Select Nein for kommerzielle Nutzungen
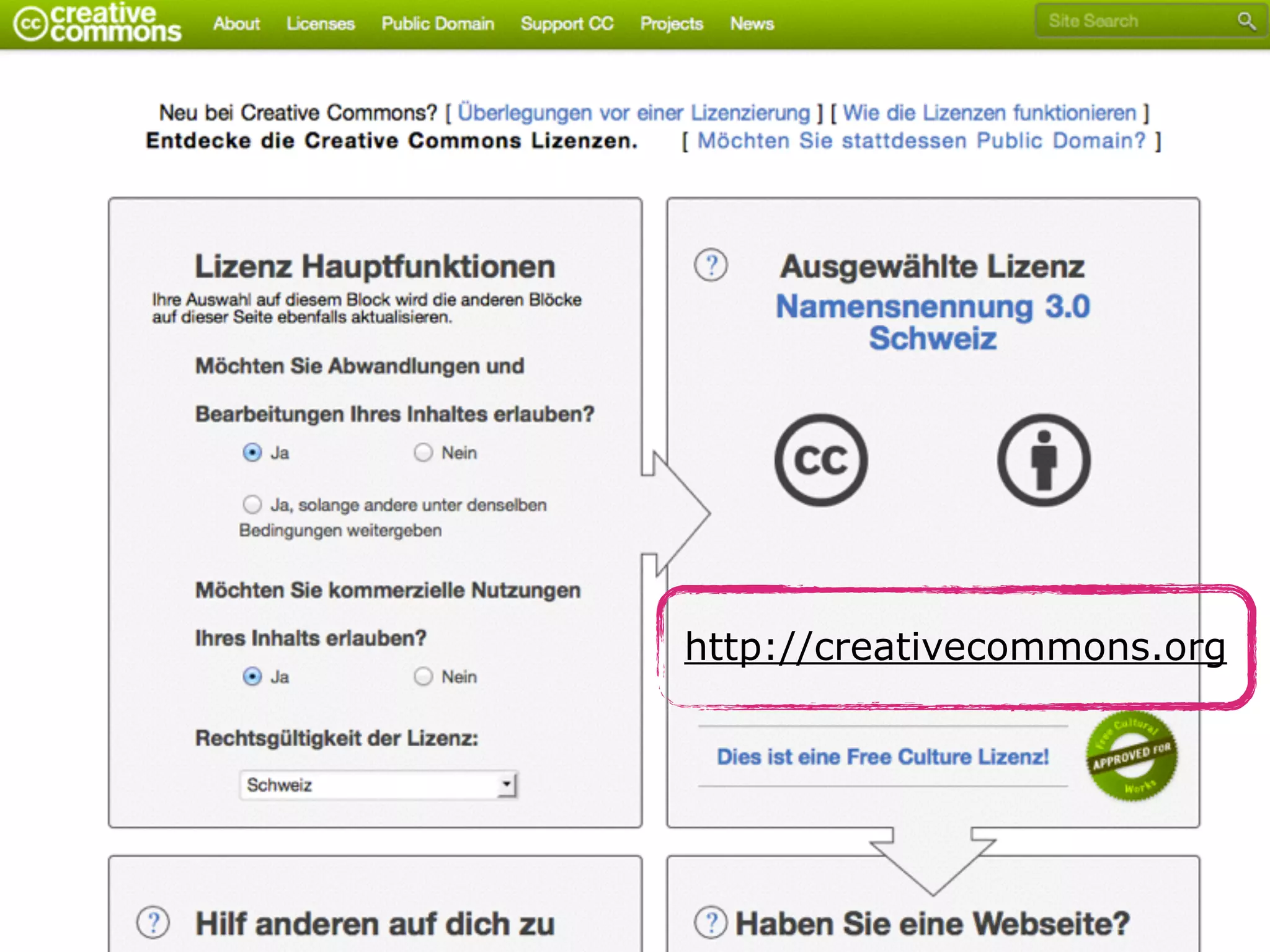 click(423, 676)
